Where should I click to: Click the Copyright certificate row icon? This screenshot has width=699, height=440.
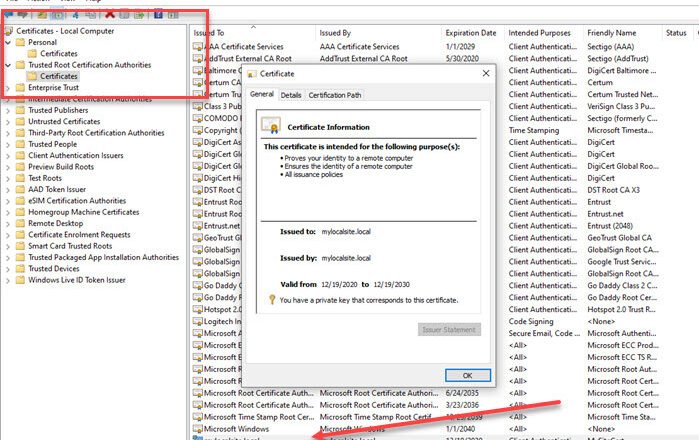(197, 130)
